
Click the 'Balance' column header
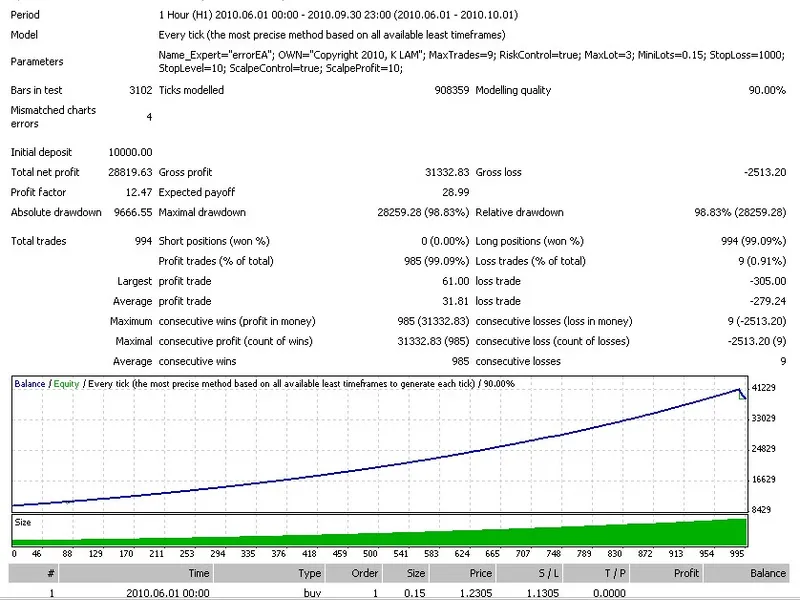747,573
